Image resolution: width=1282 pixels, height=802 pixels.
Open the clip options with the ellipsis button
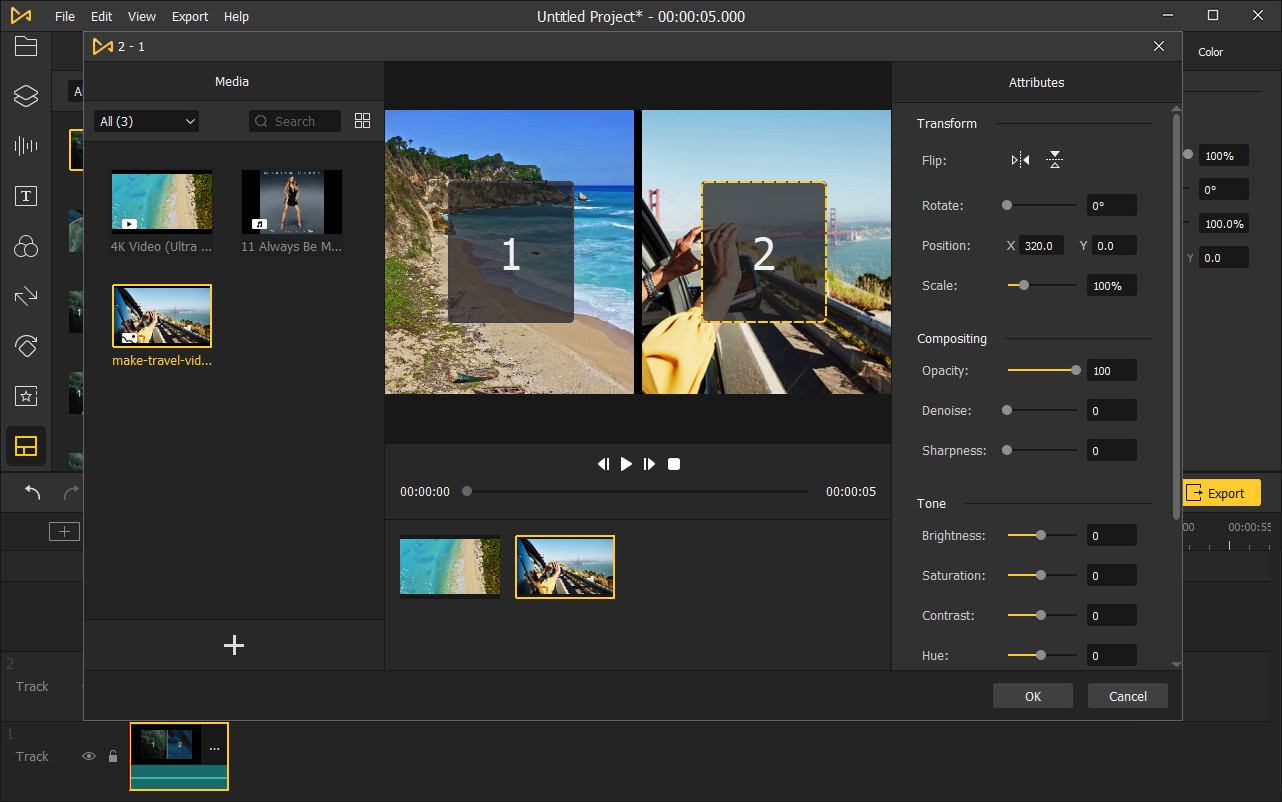pyautogui.click(x=214, y=746)
